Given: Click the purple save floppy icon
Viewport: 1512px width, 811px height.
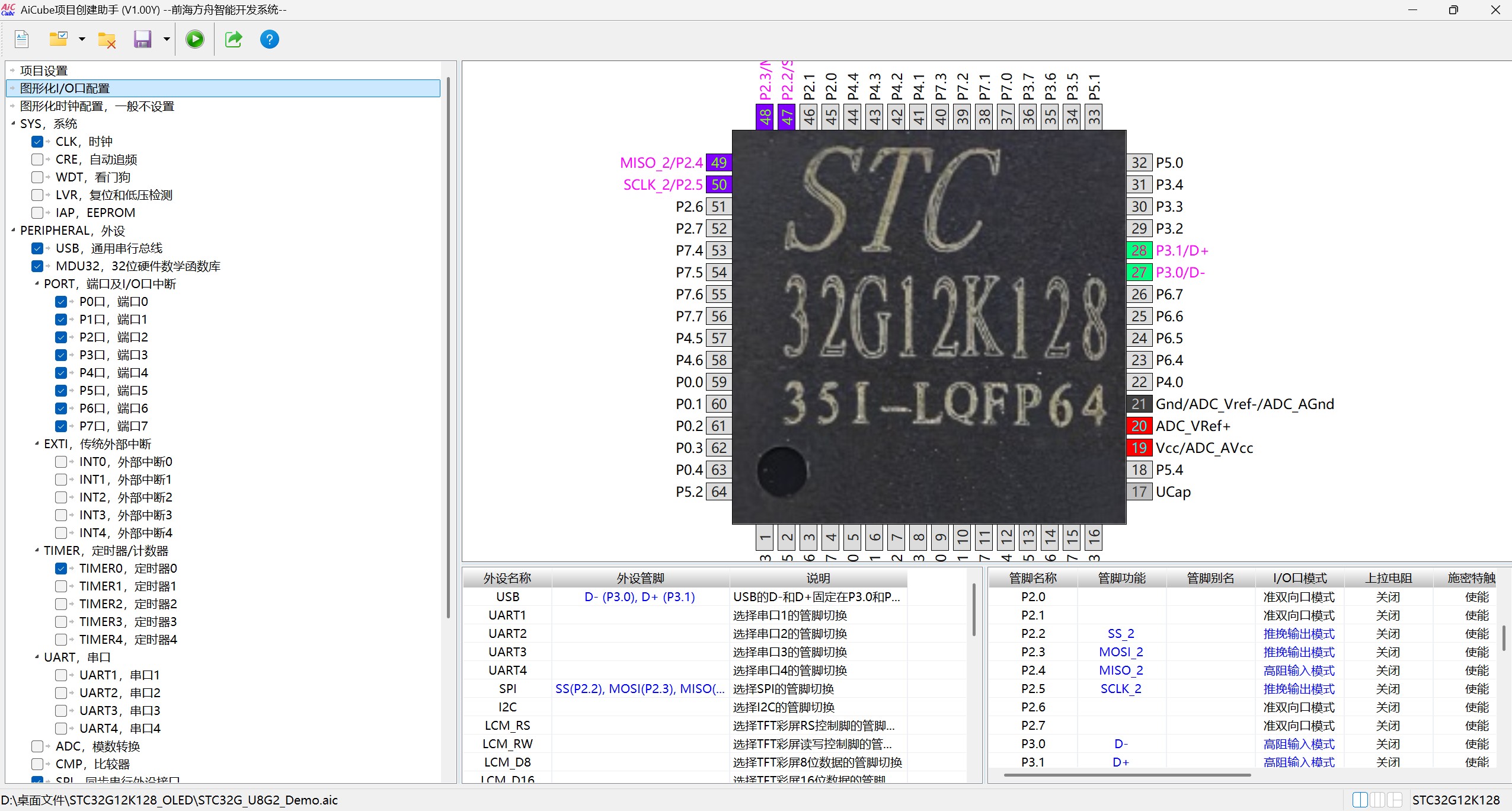Looking at the screenshot, I should (x=142, y=40).
